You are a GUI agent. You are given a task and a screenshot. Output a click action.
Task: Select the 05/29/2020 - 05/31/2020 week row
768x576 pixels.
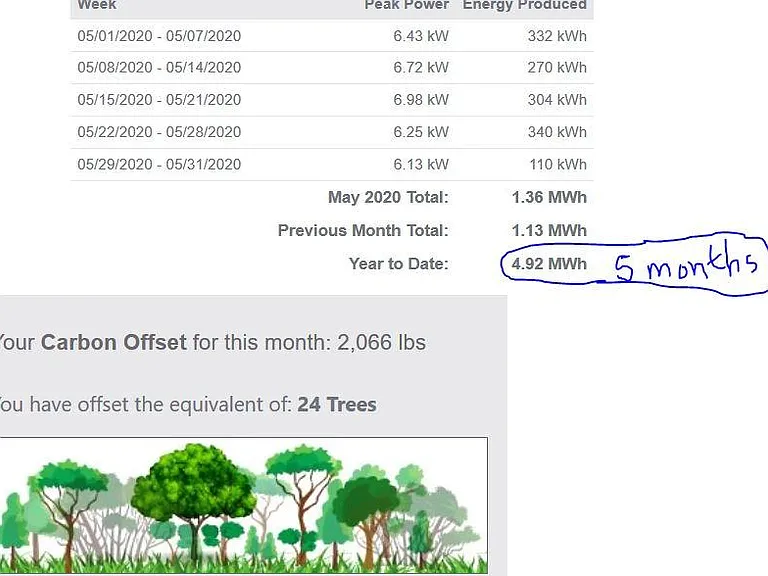click(x=332, y=165)
